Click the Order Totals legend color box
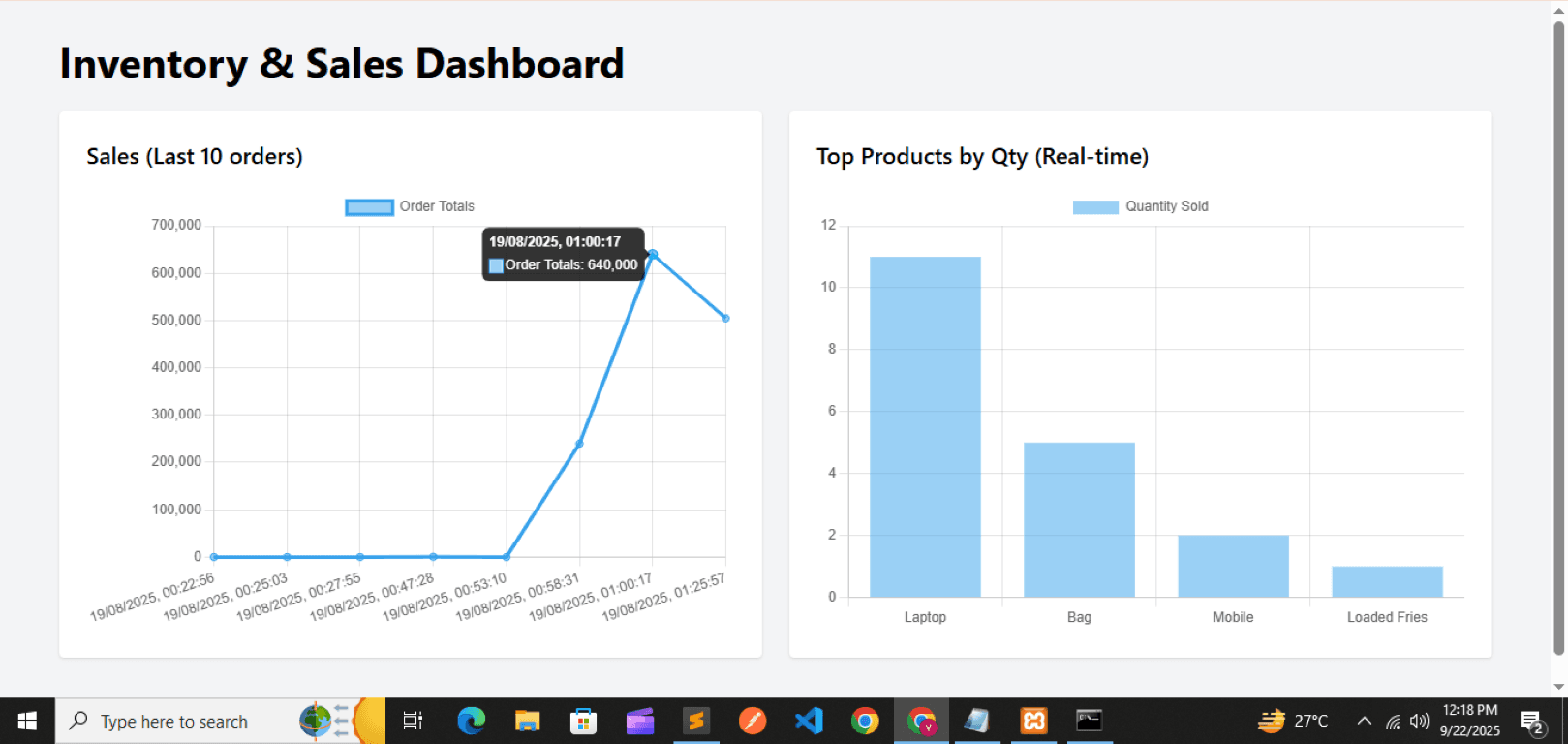 [x=369, y=206]
